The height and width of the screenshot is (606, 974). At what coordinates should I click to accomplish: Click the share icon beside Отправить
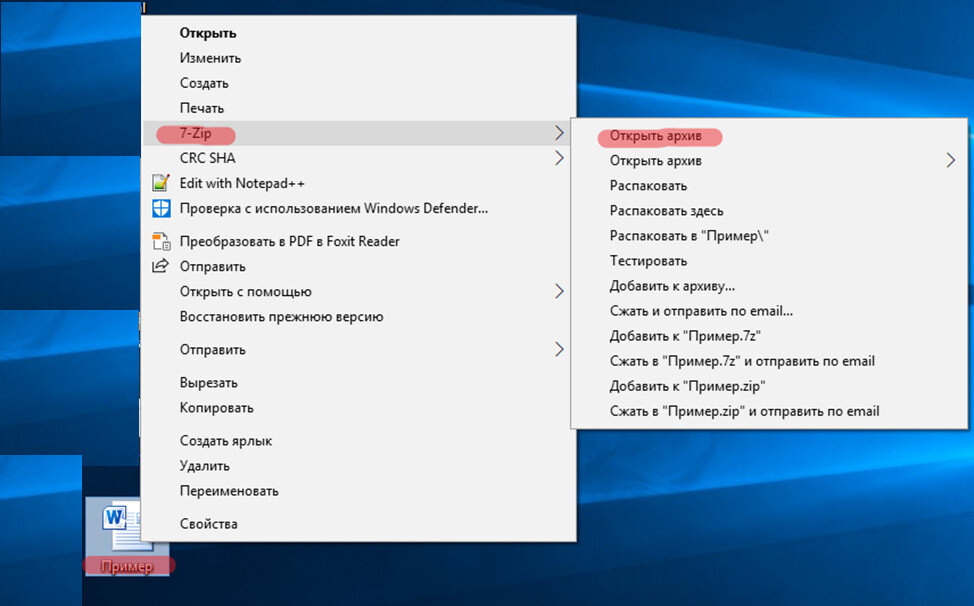point(160,266)
